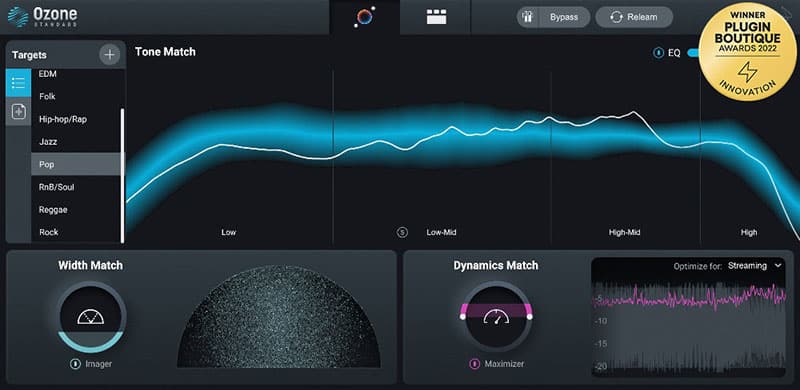Click the High-Mid band label
The height and width of the screenshot is (390, 800).
(x=624, y=232)
